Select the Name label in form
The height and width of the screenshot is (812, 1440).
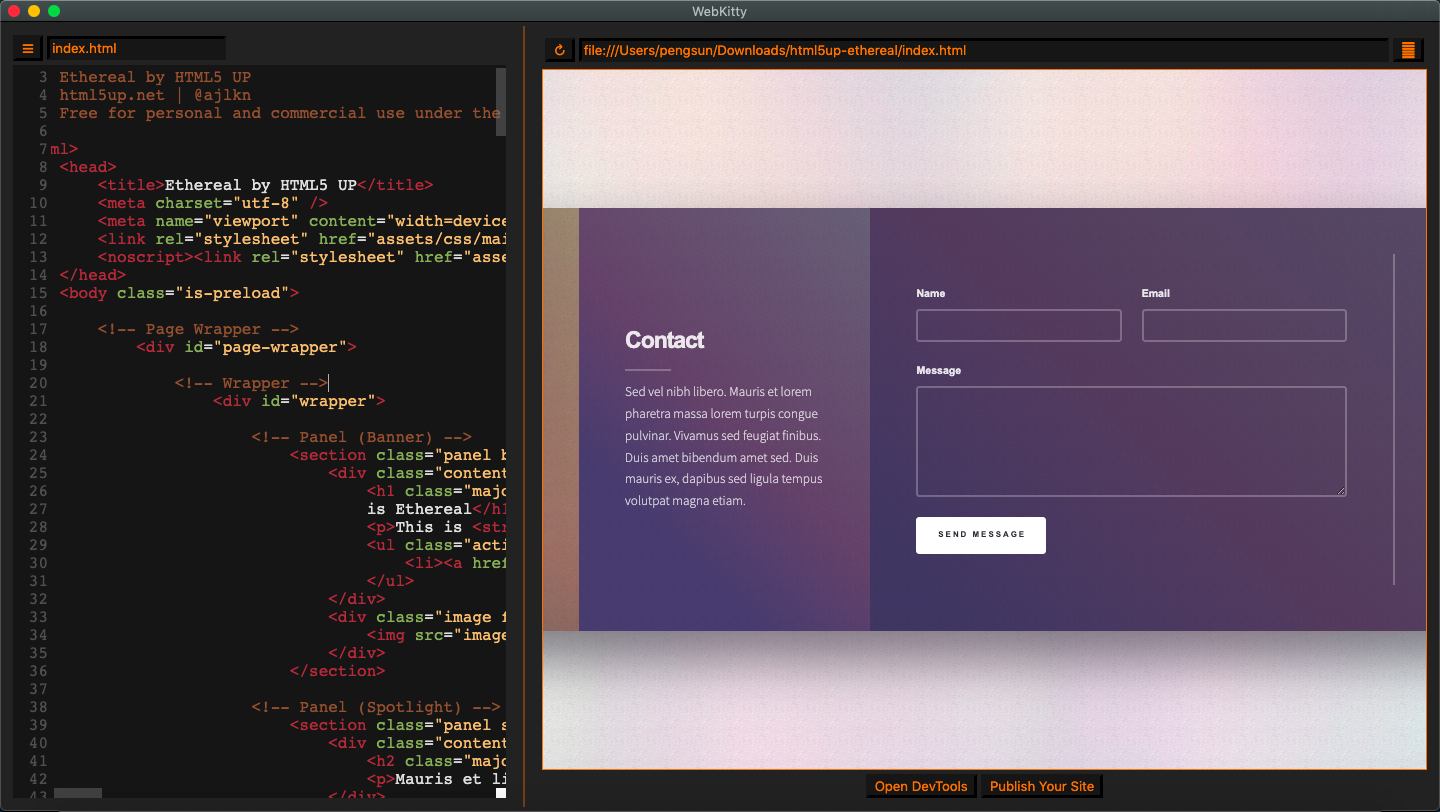(930, 293)
